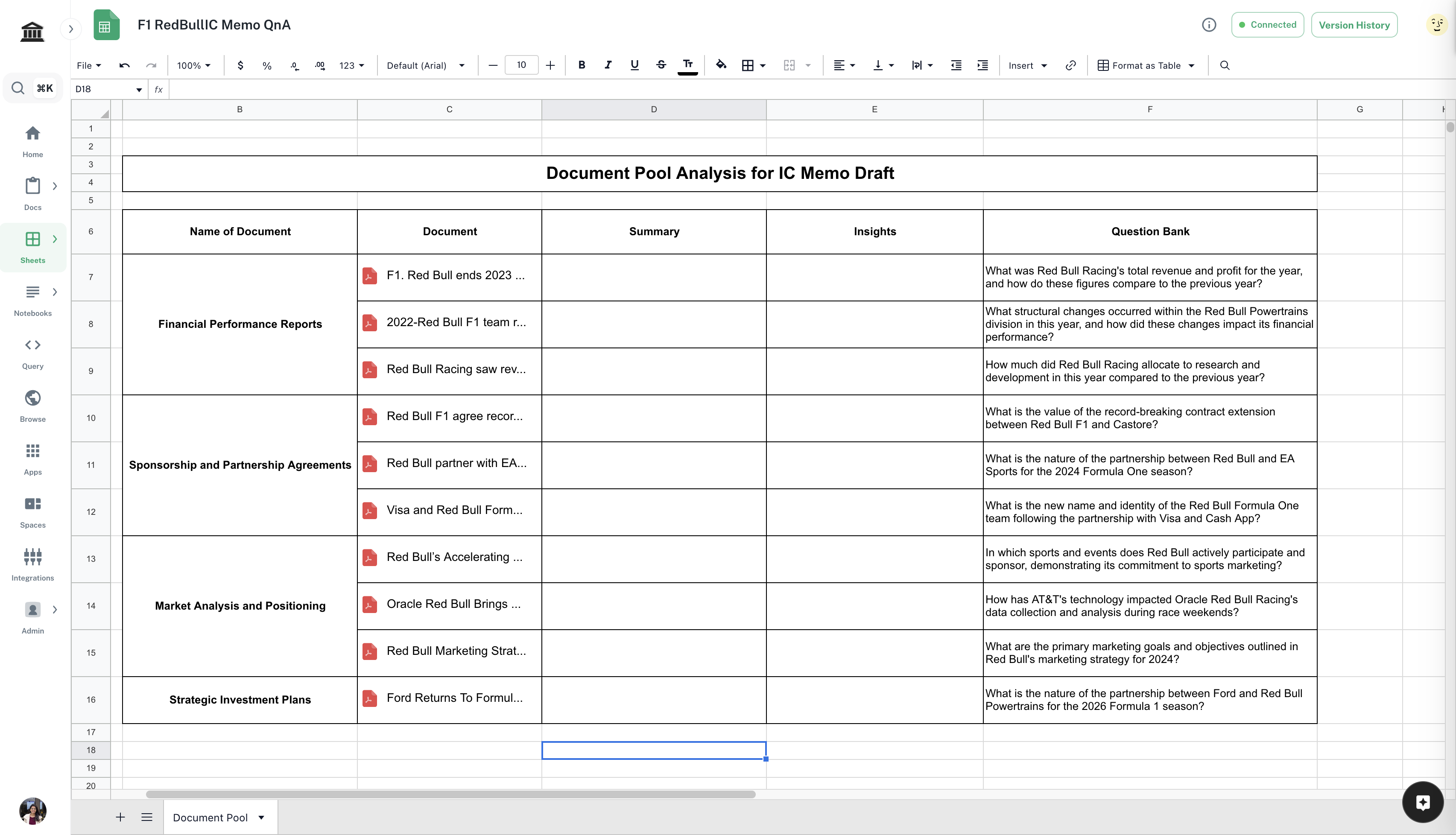Viewport: 1456px width, 835px height.
Task: Click the undo arrow icon
Action: click(x=124, y=65)
